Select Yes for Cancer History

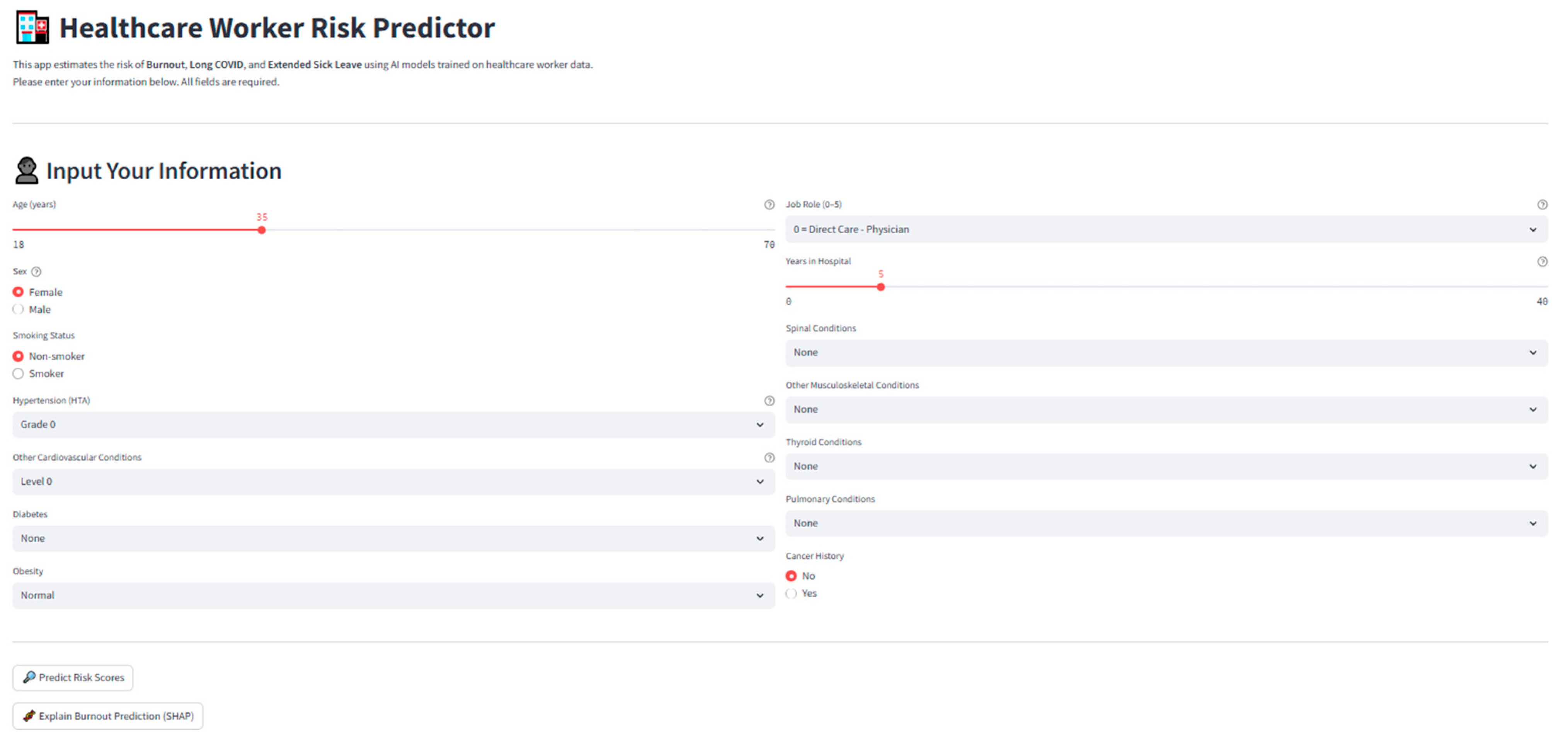pos(791,593)
